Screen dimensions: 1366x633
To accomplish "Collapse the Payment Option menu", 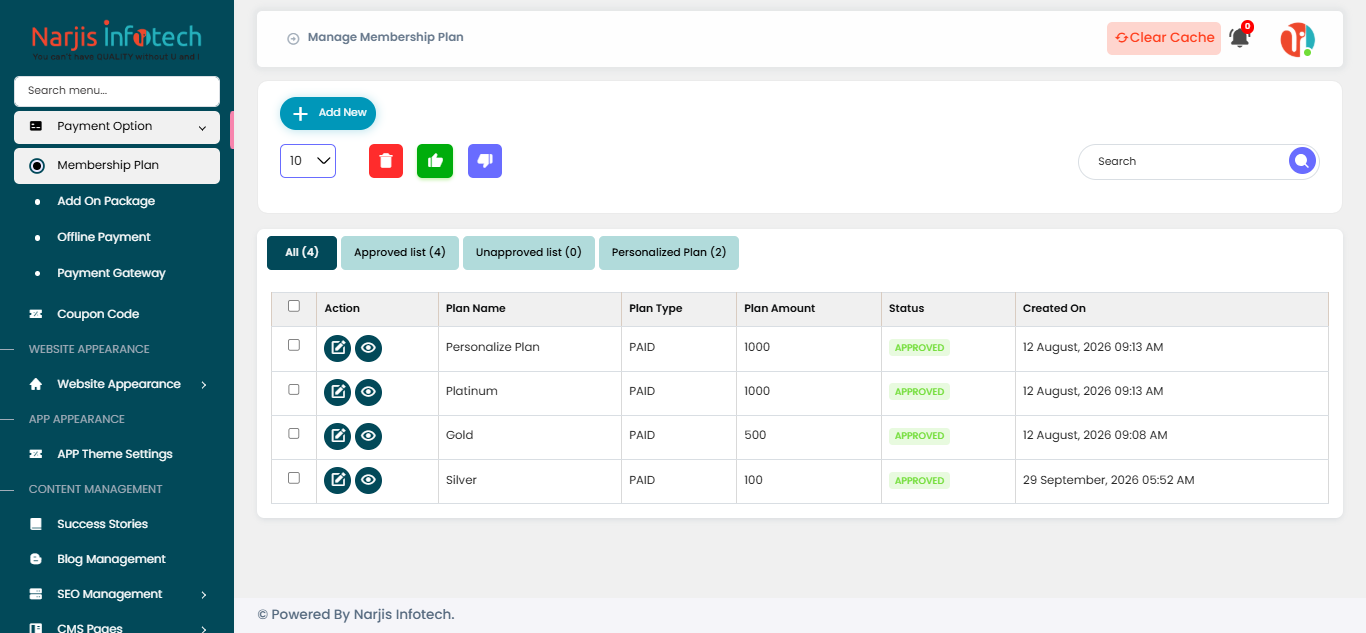I will click(117, 127).
